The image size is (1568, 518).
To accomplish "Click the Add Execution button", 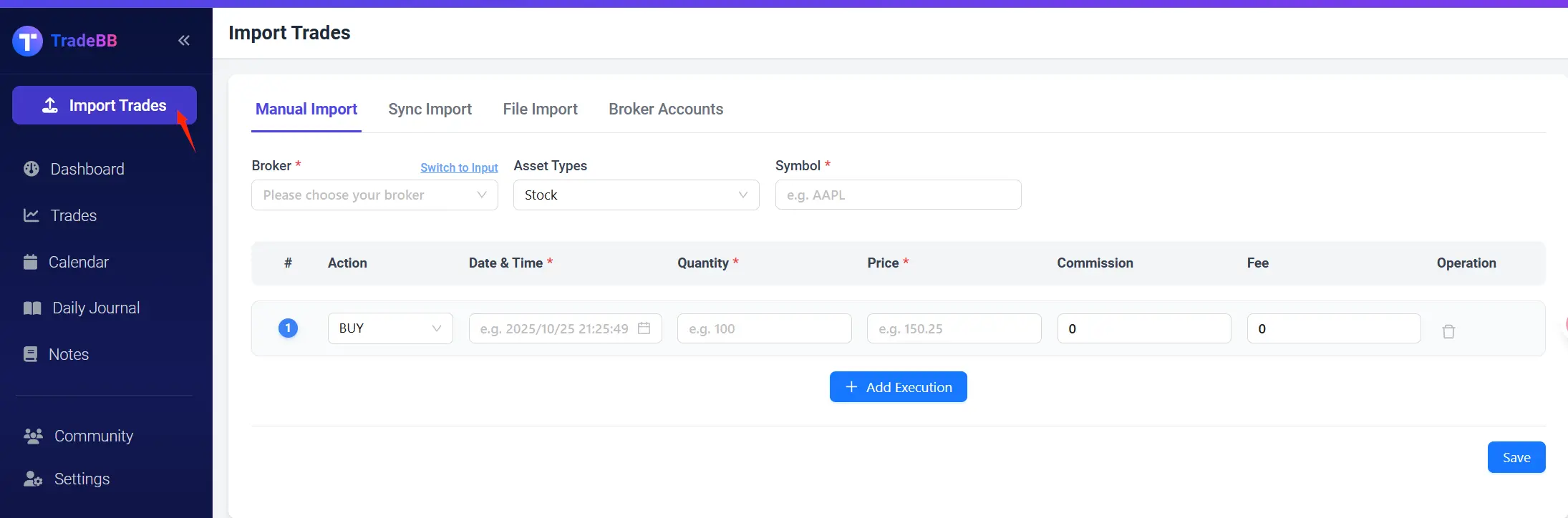I will click(898, 387).
